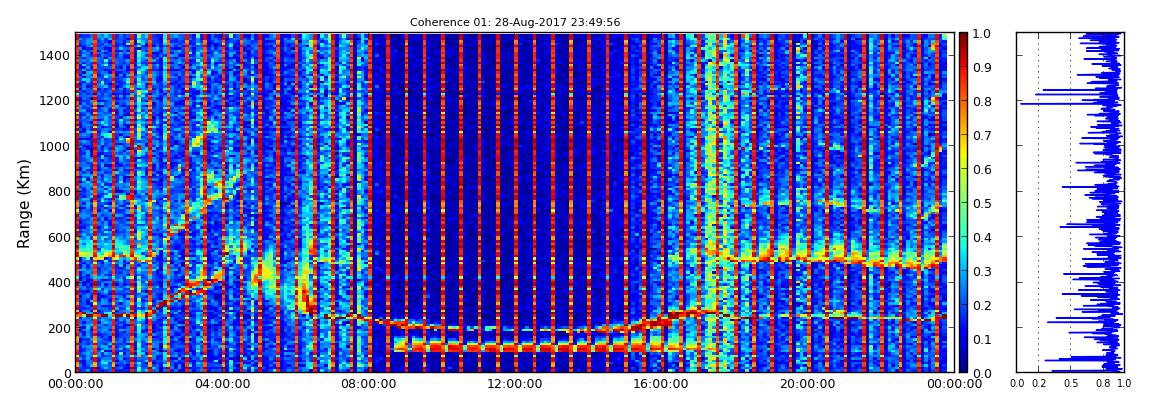The width and height of the screenshot is (1150, 407).
Task: Click the 0.2 label under the profile plot
Action: (1039, 384)
